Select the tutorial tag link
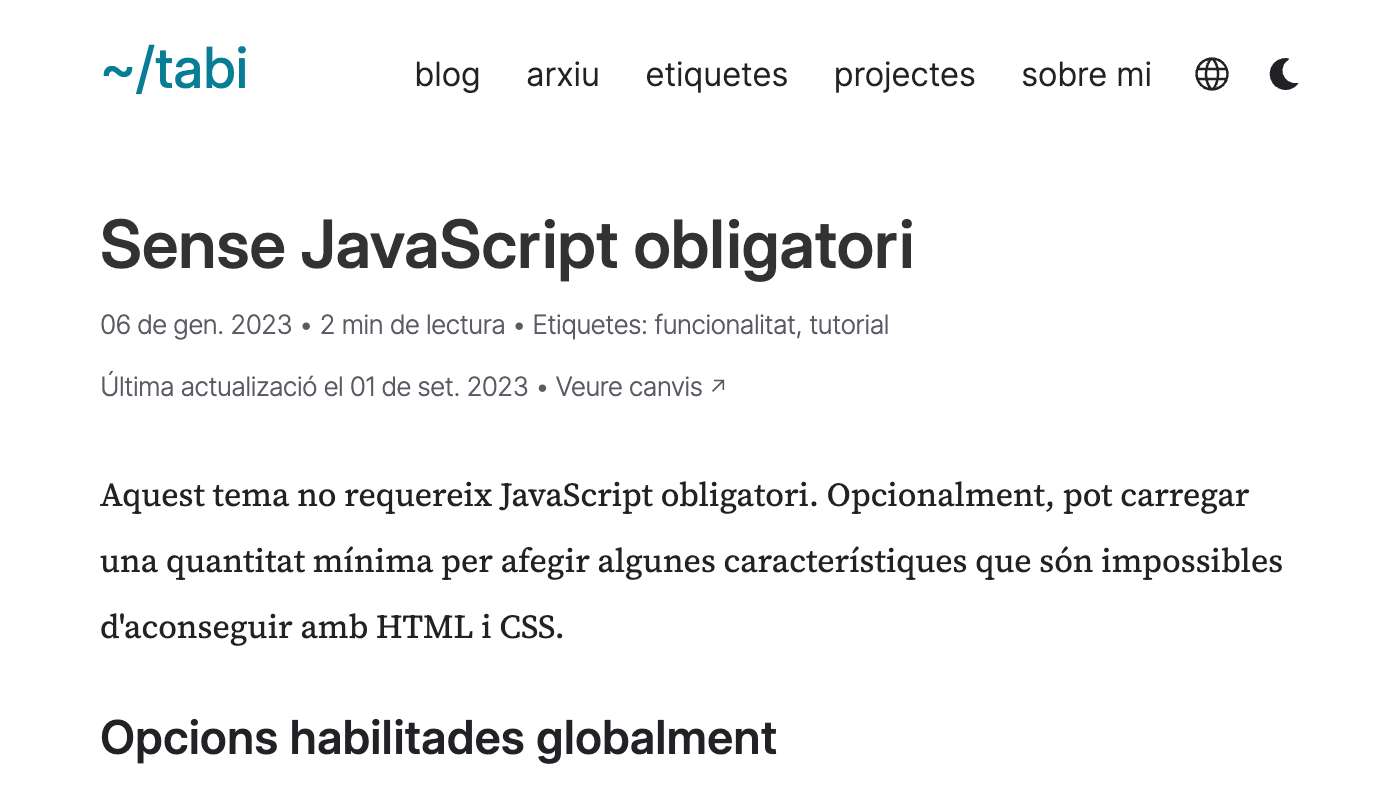This screenshot has width=1400, height=800. pos(849,325)
